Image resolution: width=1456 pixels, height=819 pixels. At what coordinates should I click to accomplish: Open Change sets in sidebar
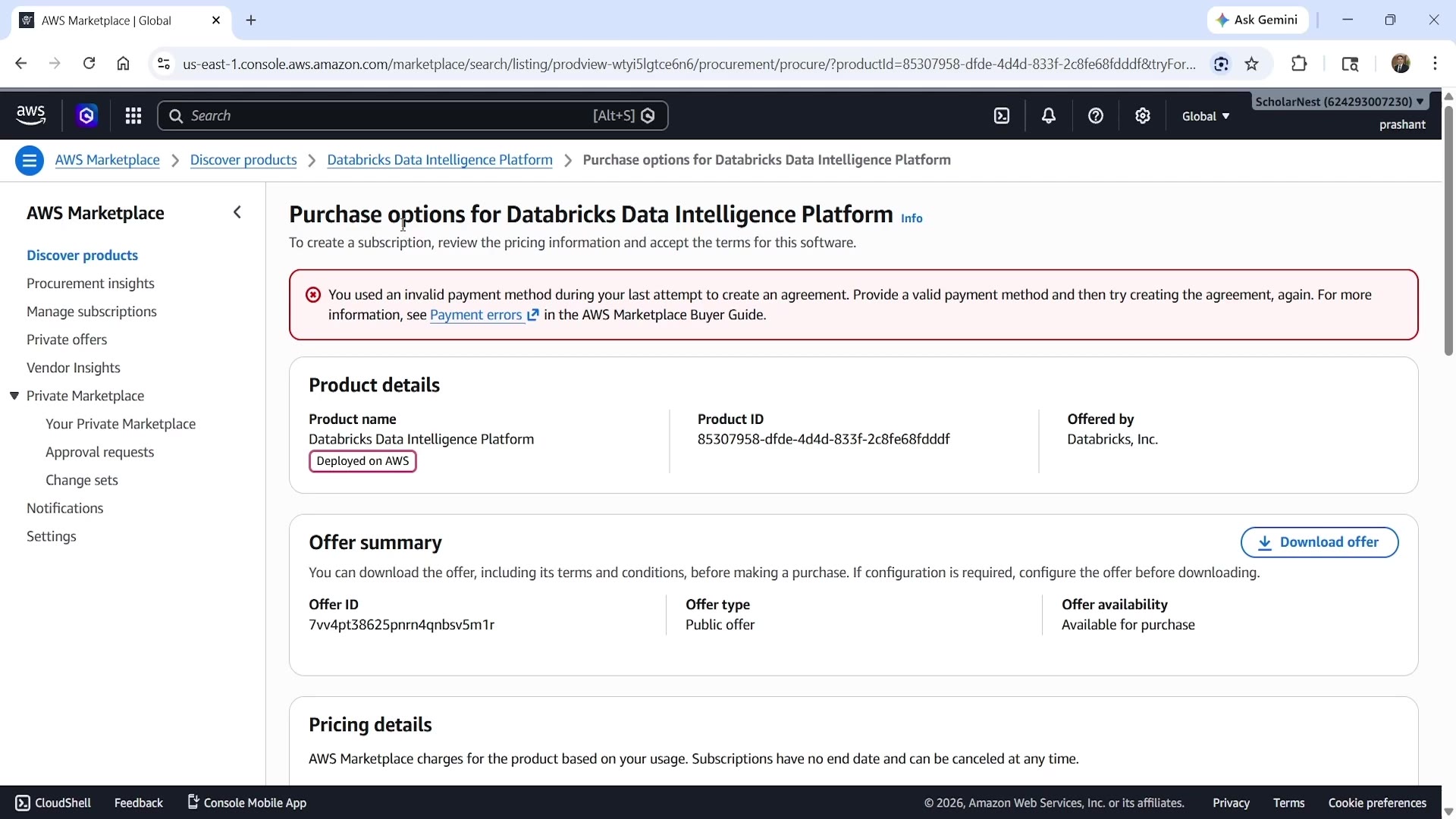coord(82,480)
